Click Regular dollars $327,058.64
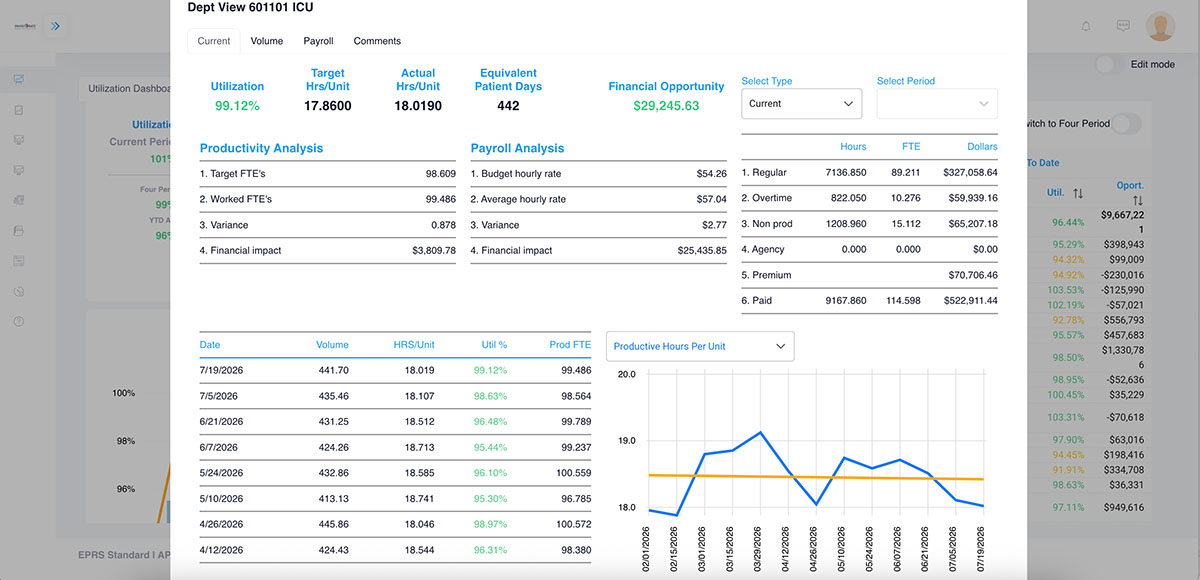 pos(970,173)
